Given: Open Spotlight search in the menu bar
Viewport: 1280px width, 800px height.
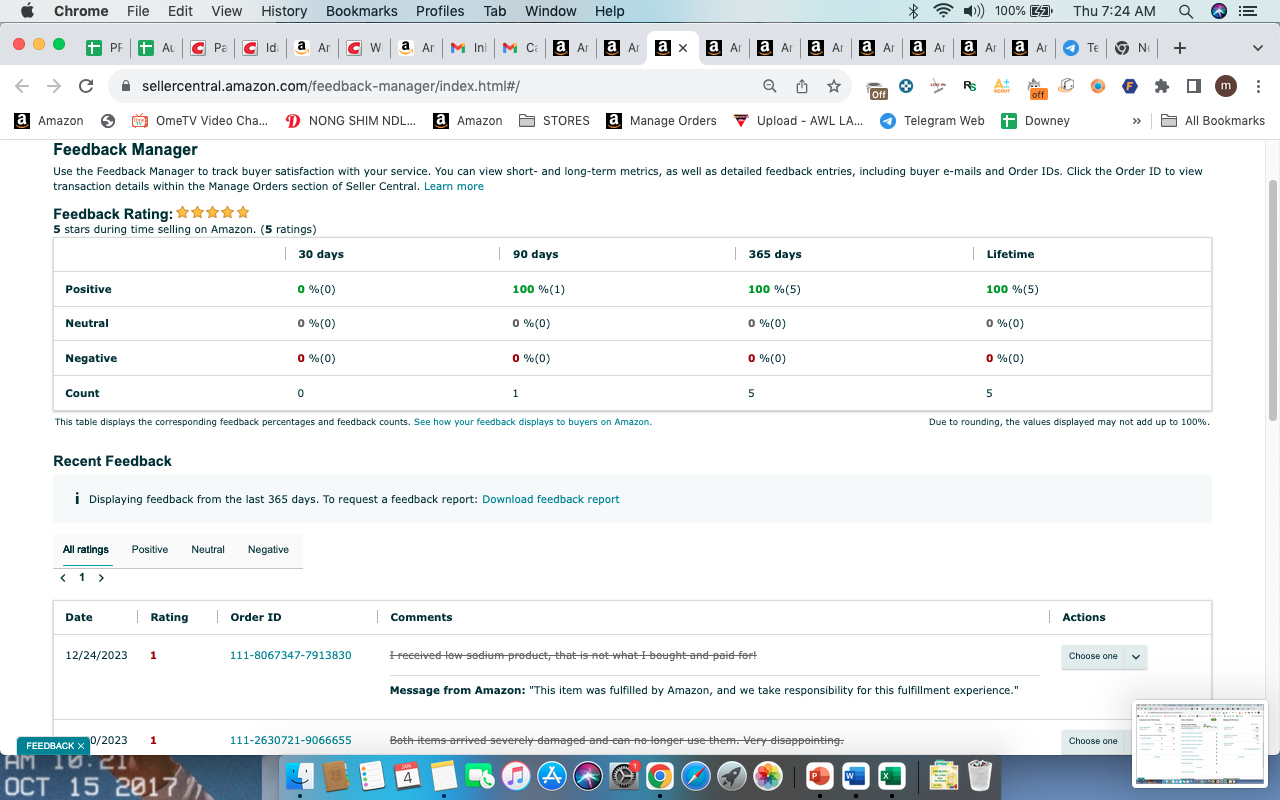Looking at the screenshot, I should coord(1186,11).
